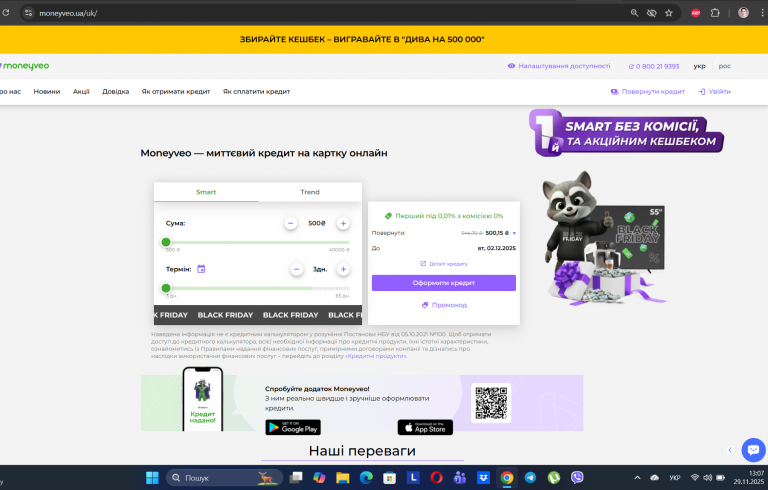The height and width of the screenshot is (490, 768).
Task: Call the 0 800 21 9393 phone link
Action: (x=654, y=66)
